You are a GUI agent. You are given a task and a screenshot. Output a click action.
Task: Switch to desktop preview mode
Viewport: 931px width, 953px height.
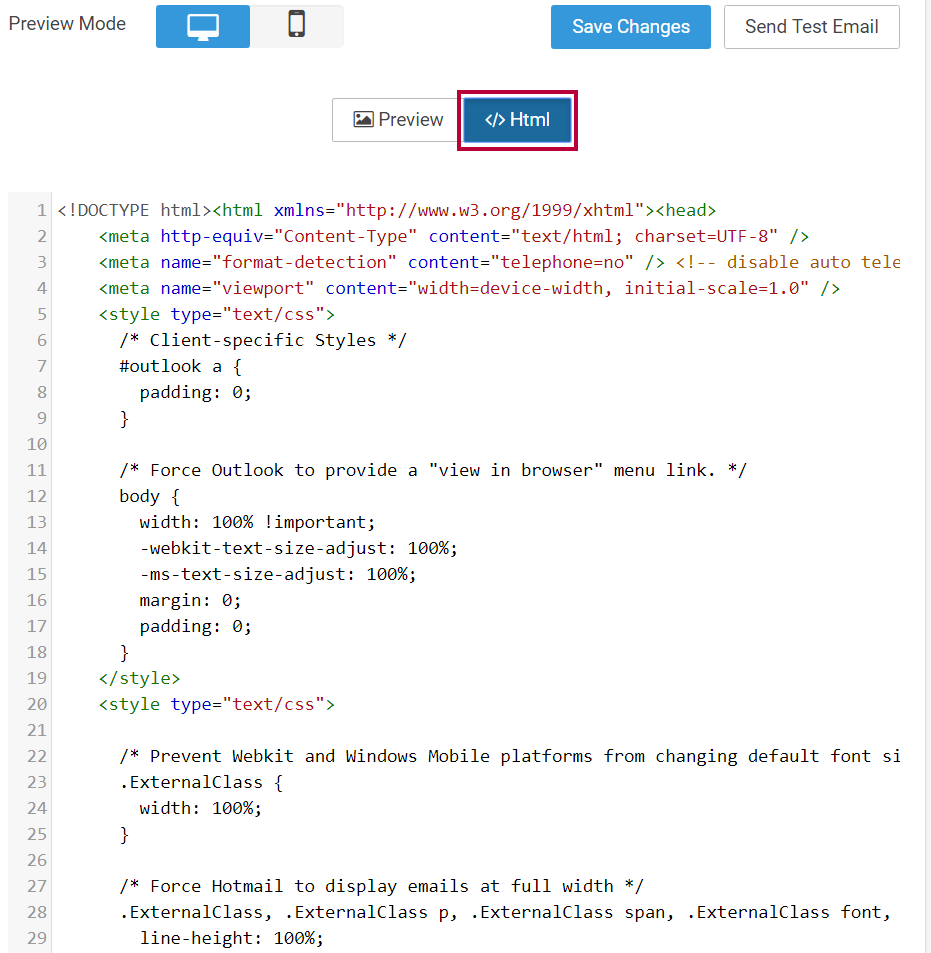[x=203, y=26]
